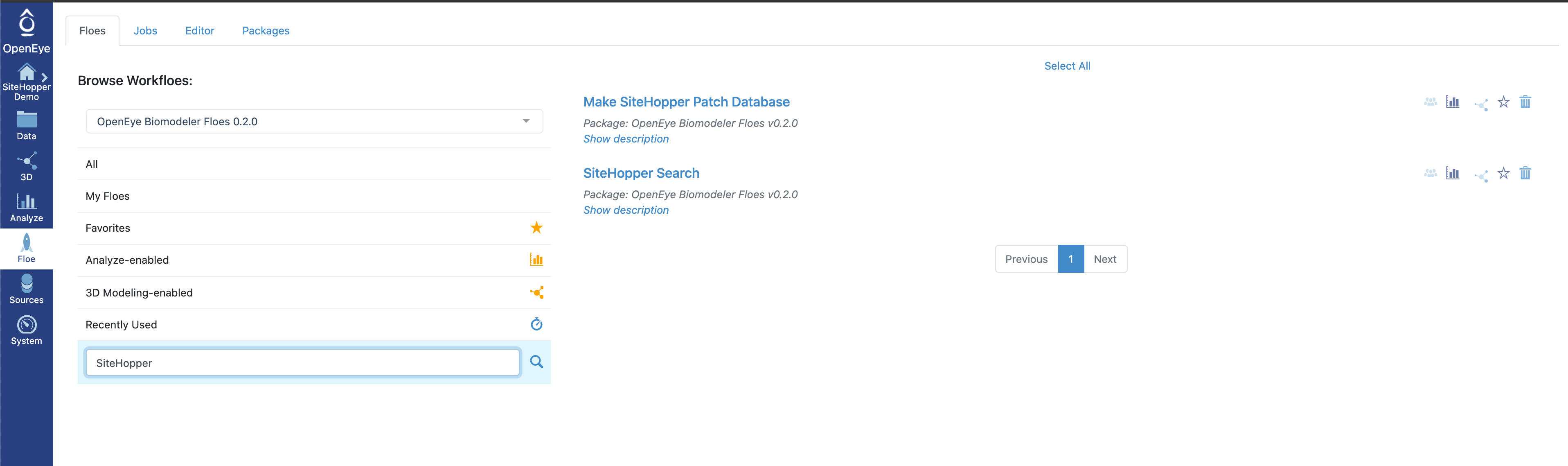Click the Select All link
The height and width of the screenshot is (466, 1568).
(x=1067, y=66)
